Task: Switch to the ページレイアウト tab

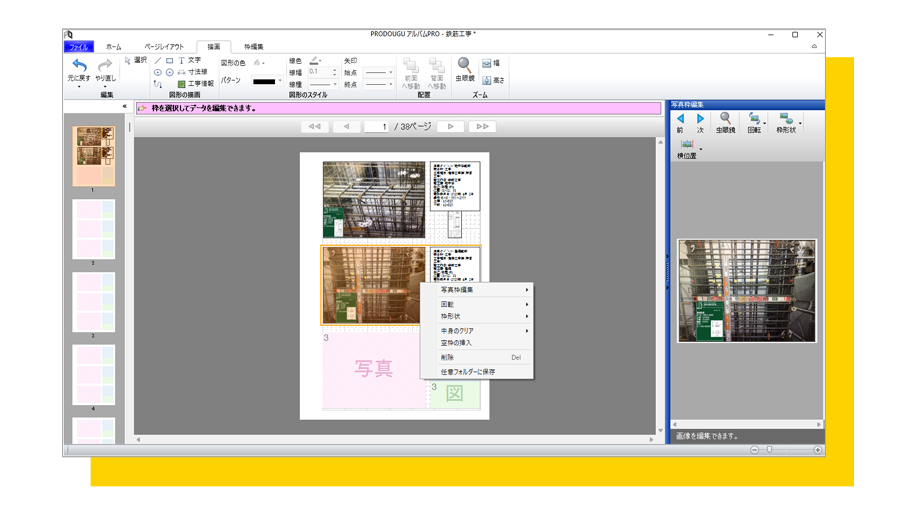Action: 164,47
